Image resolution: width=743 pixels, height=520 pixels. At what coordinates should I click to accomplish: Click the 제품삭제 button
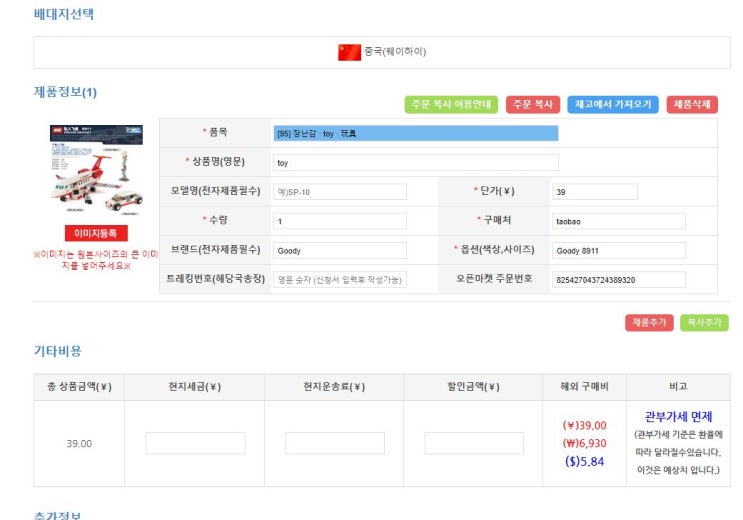[x=692, y=104]
